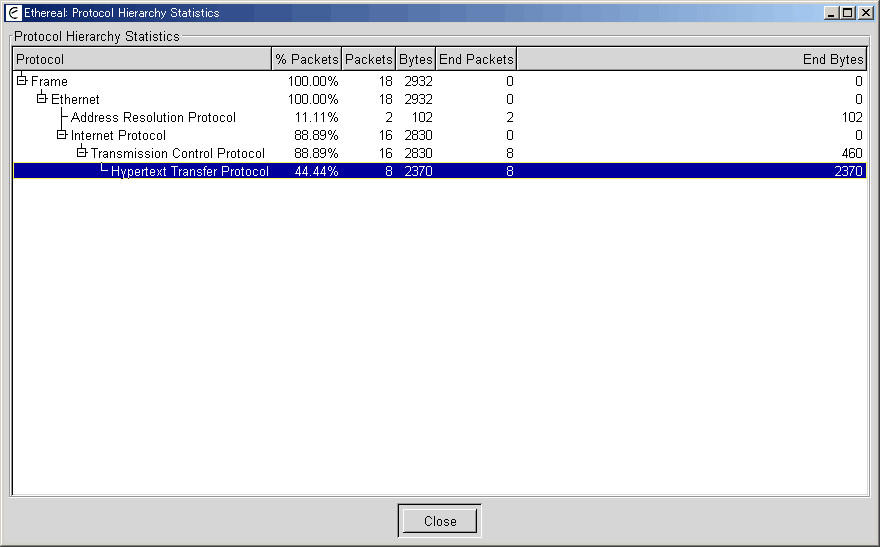Sort by the % Packets column header

pyautogui.click(x=306, y=59)
